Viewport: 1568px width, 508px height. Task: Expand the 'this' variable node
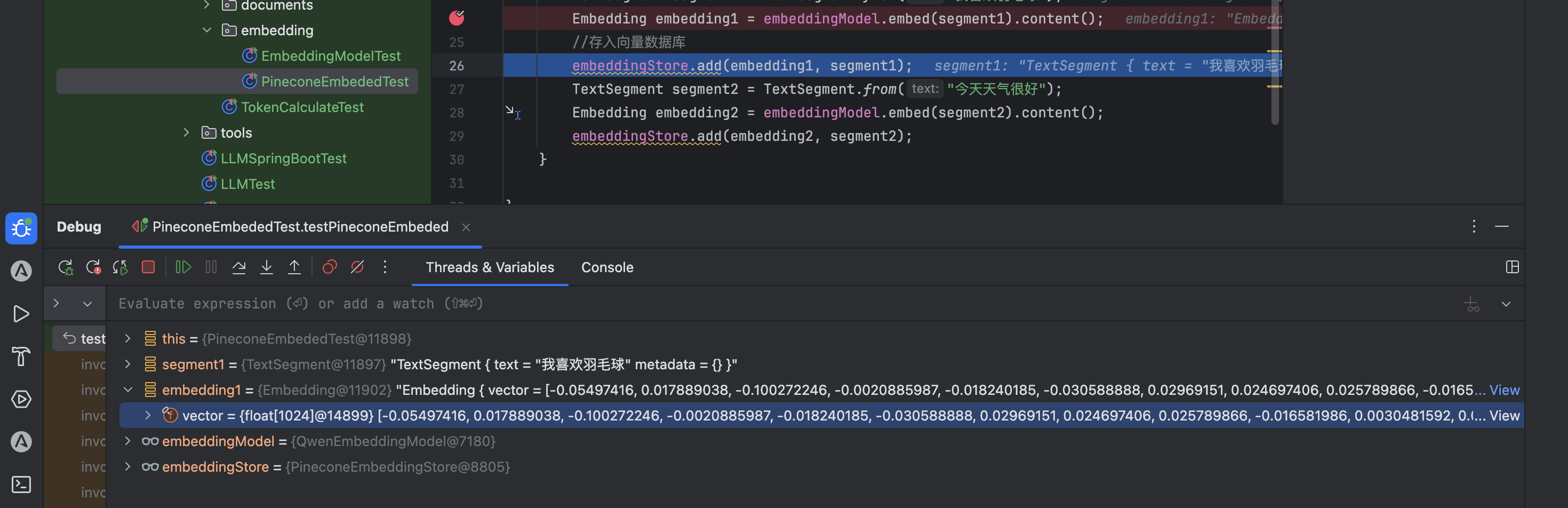128,338
